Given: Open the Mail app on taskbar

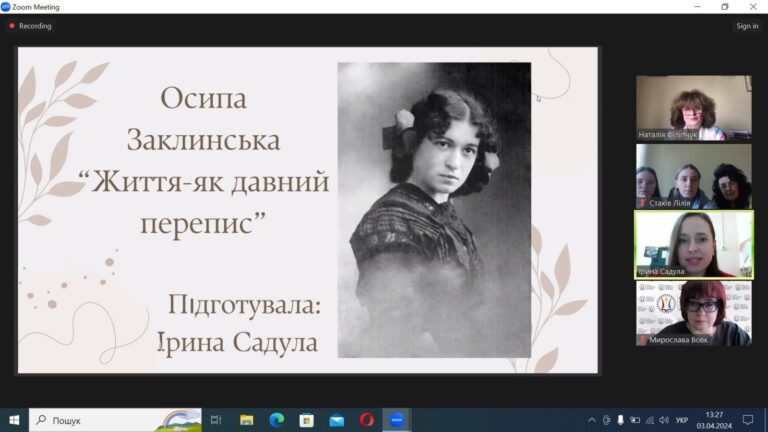Looking at the screenshot, I should [336, 420].
